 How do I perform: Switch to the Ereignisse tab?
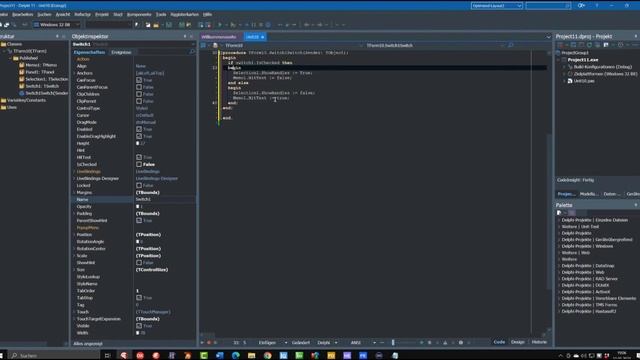click(121, 52)
